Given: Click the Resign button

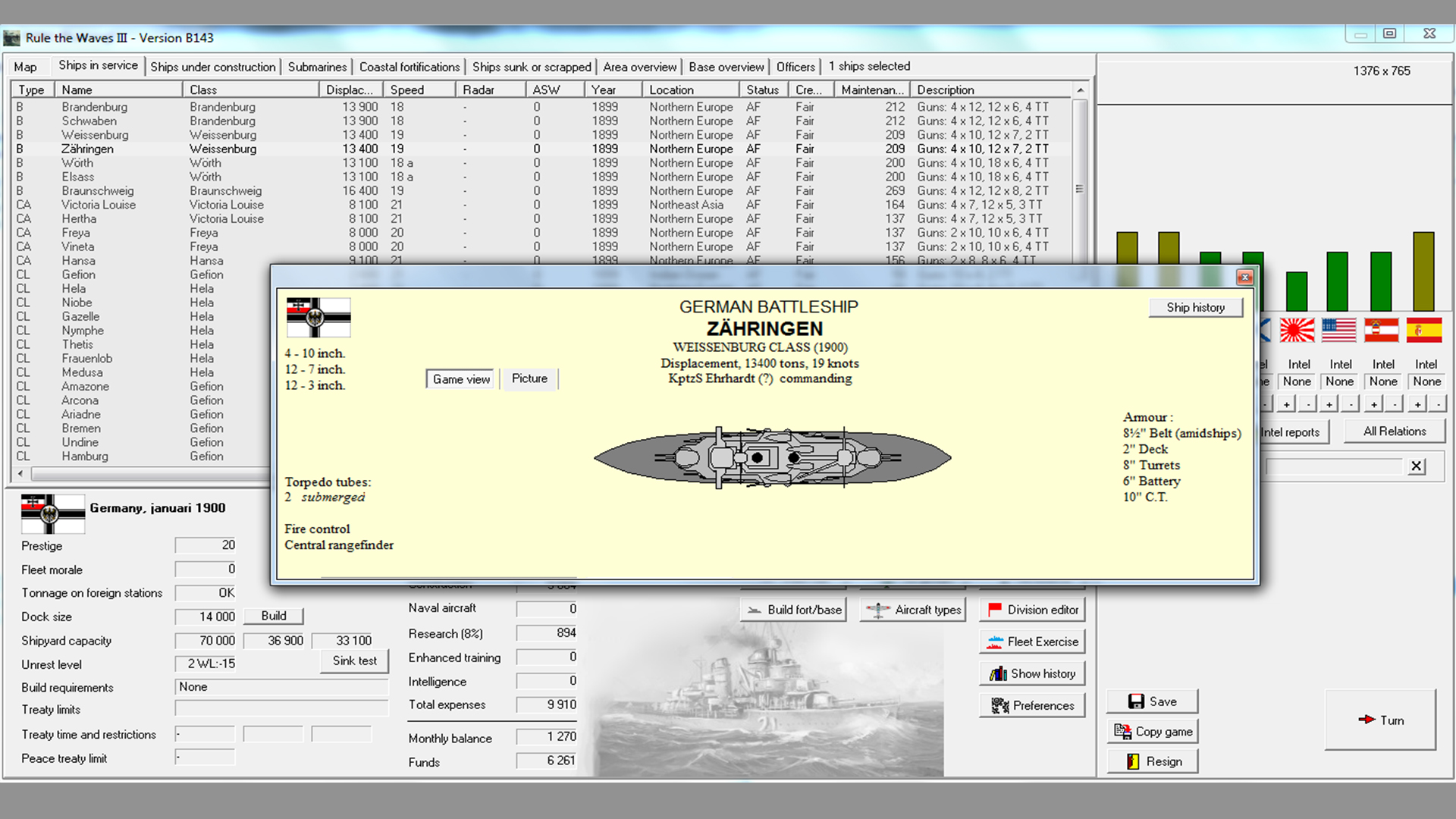Looking at the screenshot, I should [x=1152, y=761].
